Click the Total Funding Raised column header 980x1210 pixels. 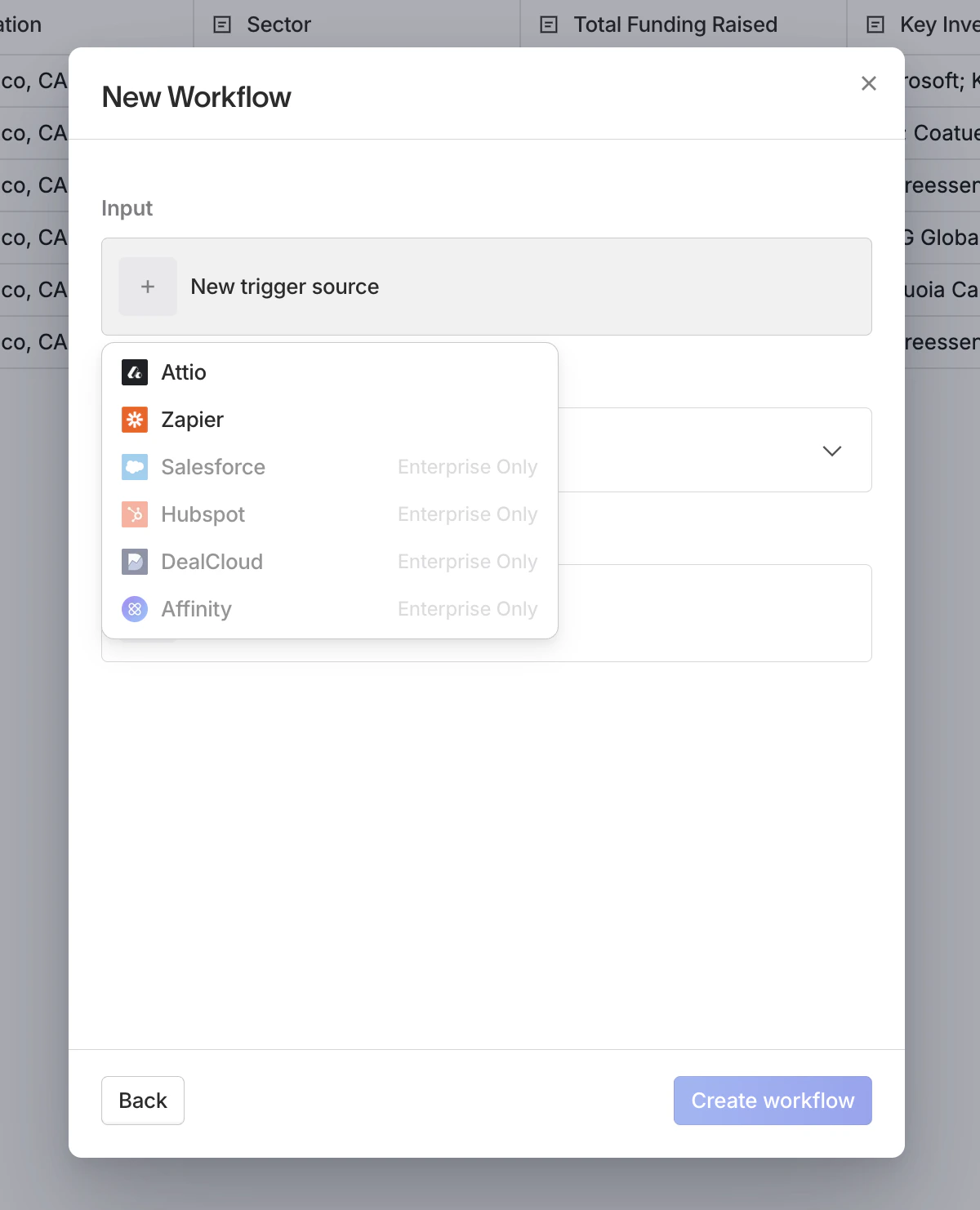pos(684,24)
